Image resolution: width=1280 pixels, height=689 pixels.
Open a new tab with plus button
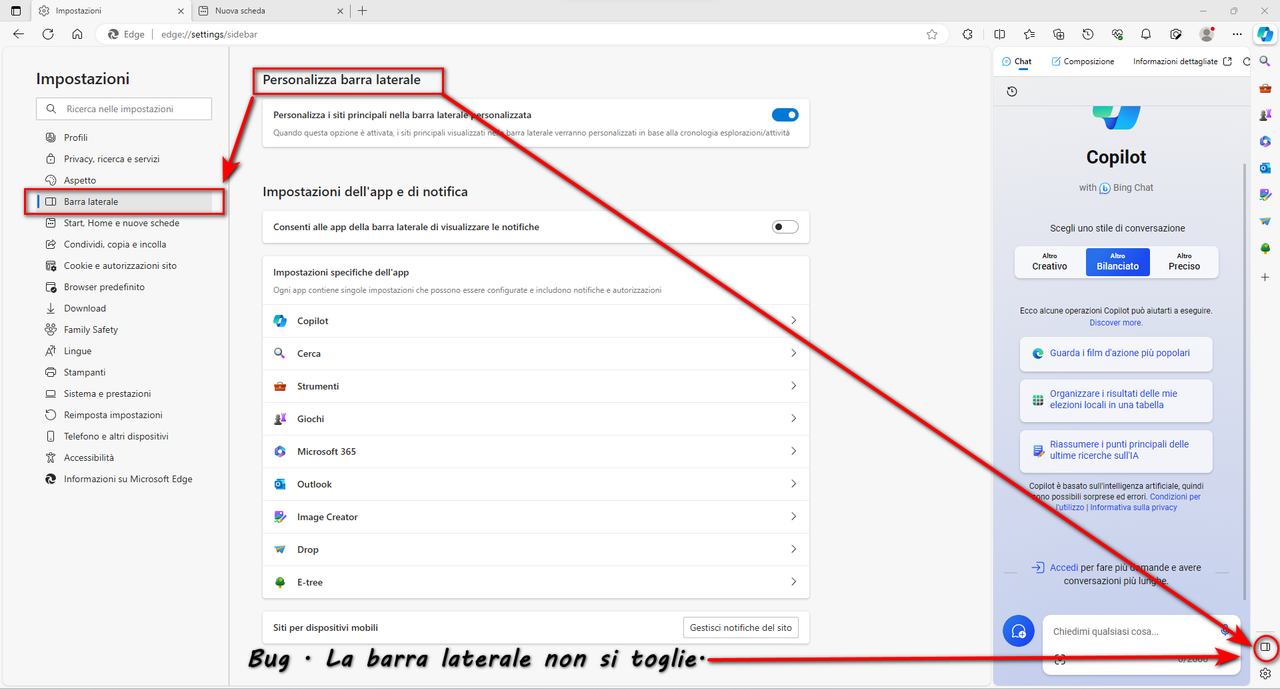362,10
